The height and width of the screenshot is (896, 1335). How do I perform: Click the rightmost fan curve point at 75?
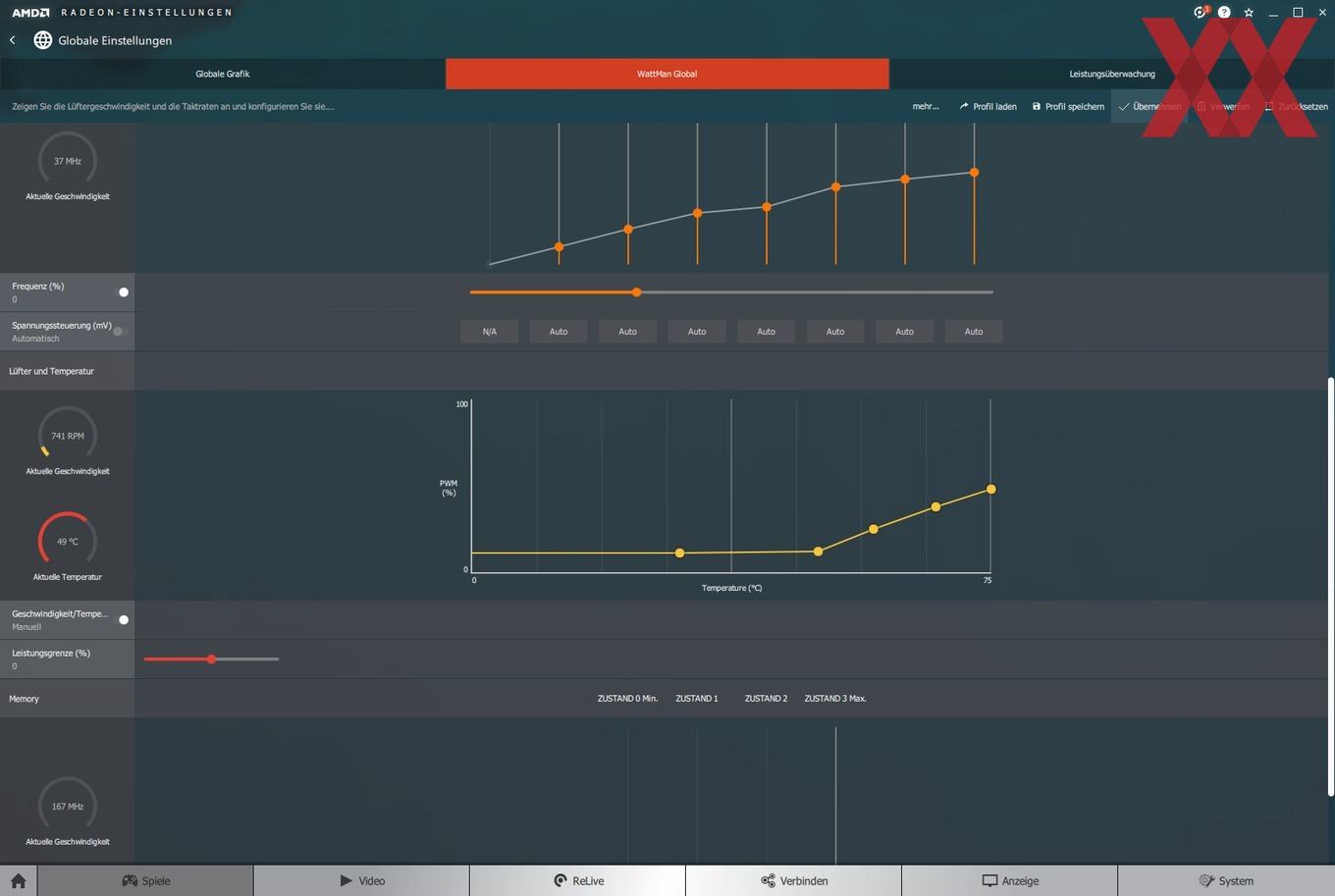[991, 489]
